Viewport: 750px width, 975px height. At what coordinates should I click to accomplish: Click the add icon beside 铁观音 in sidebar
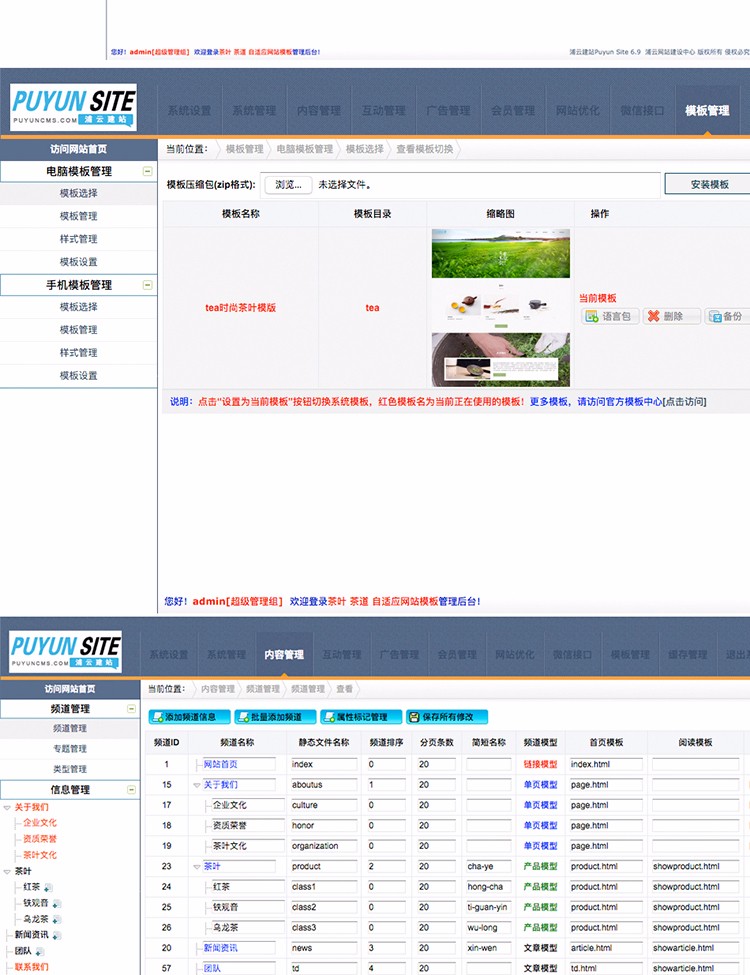click(x=57, y=903)
